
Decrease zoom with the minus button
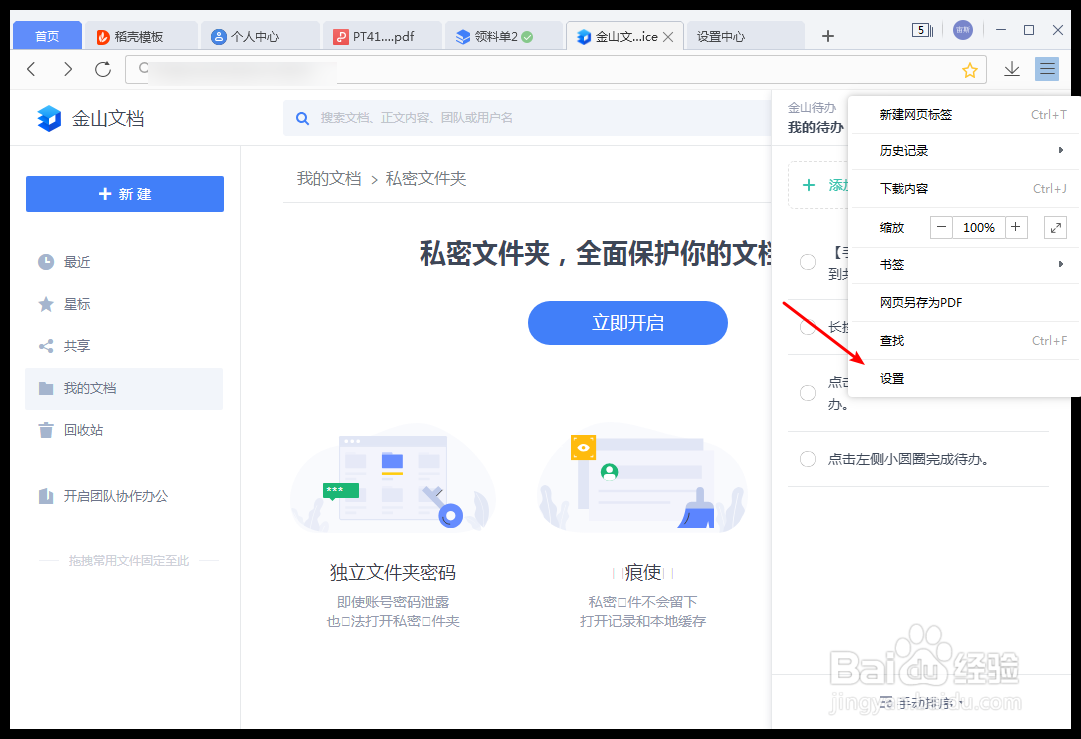[x=941, y=227]
